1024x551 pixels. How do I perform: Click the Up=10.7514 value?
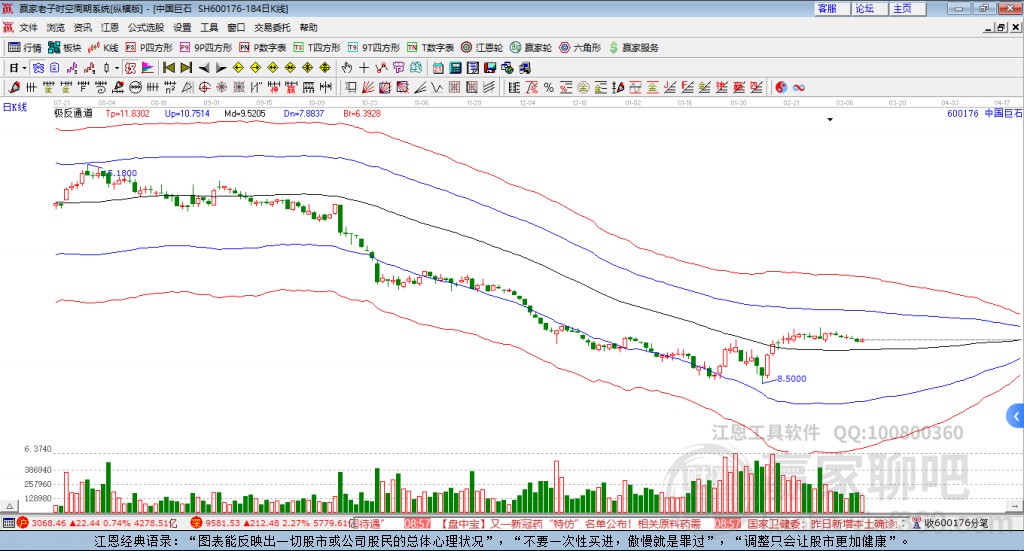[187, 114]
